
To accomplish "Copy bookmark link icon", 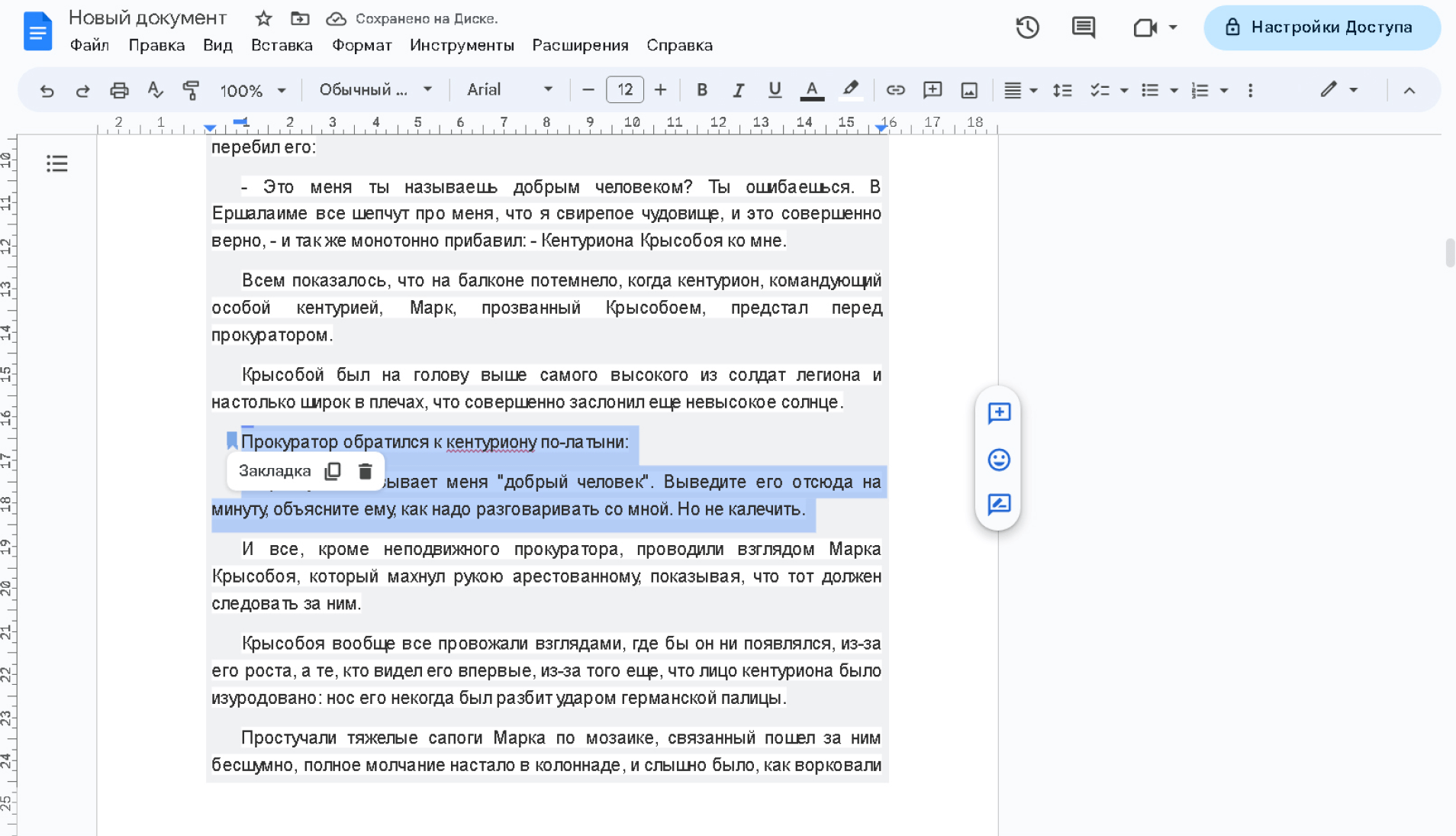I will [x=333, y=472].
